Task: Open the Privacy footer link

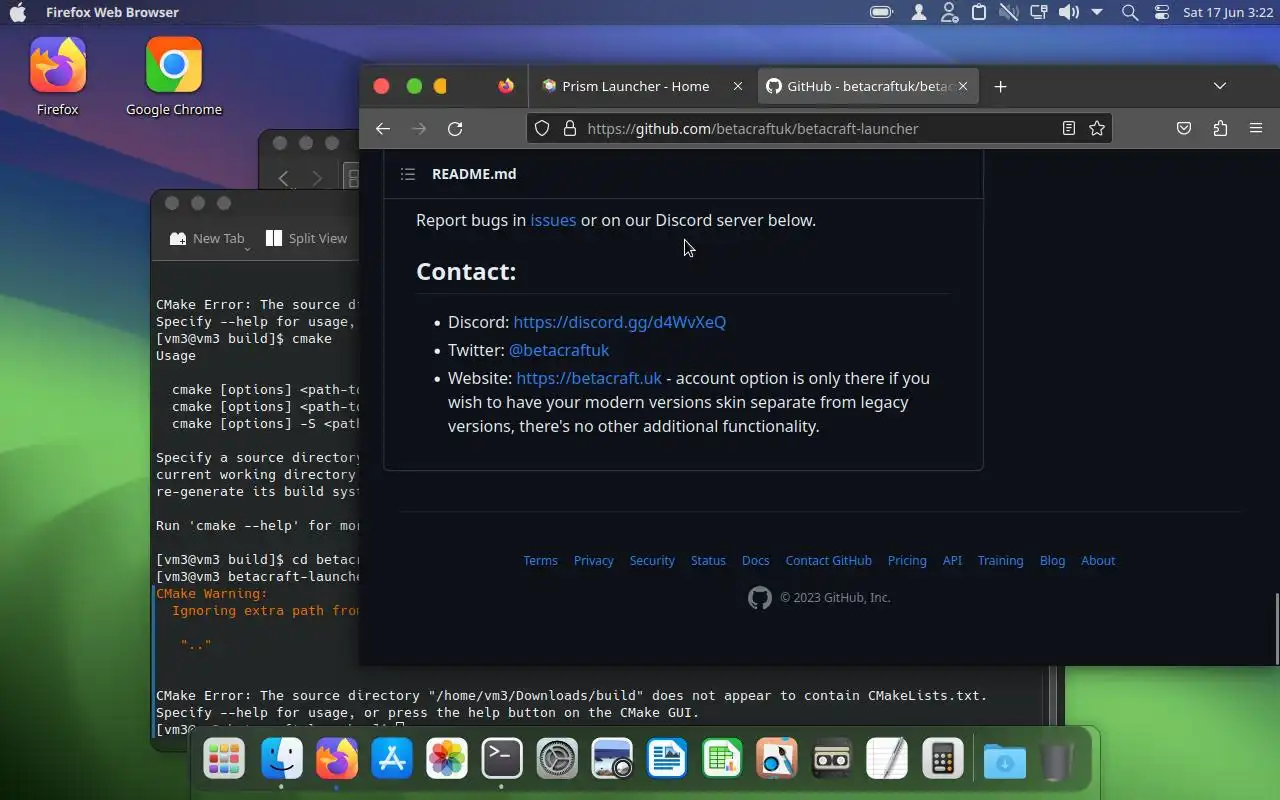Action: point(594,561)
